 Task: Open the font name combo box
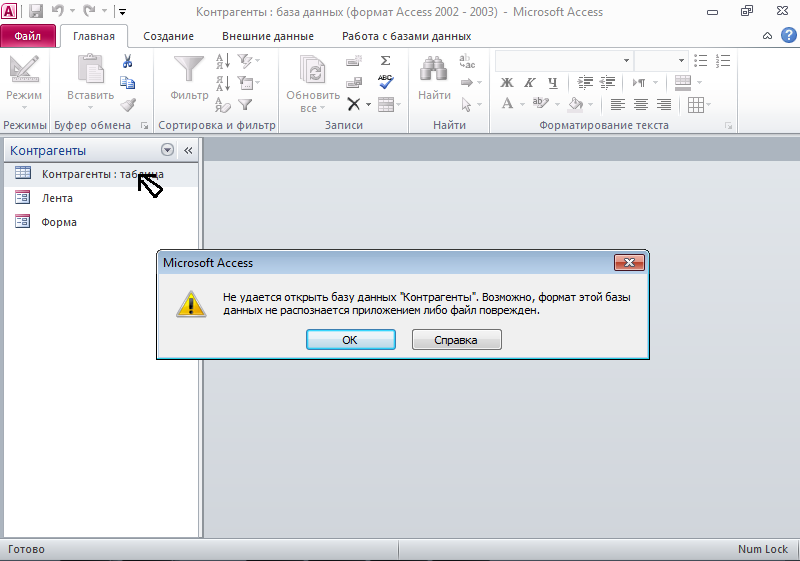[x=564, y=61]
